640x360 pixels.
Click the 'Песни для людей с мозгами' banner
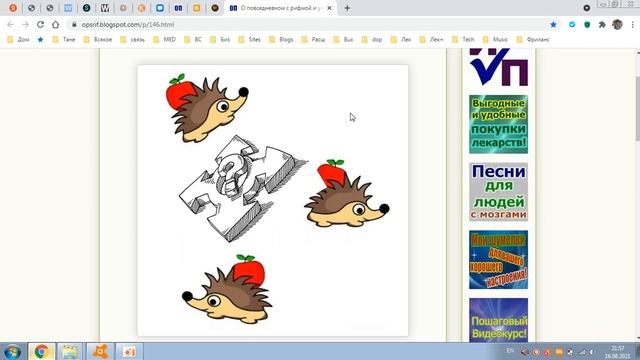click(498, 192)
